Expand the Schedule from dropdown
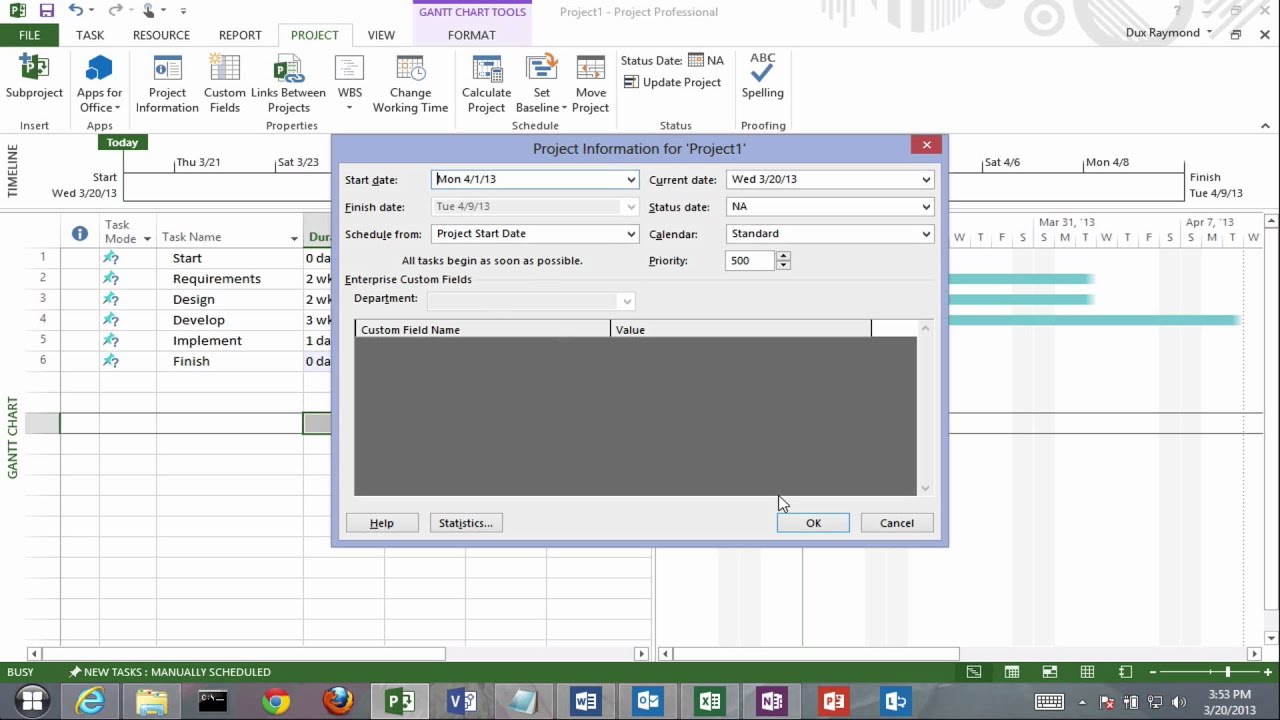The width and height of the screenshot is (1280, 720). point(631,234)
